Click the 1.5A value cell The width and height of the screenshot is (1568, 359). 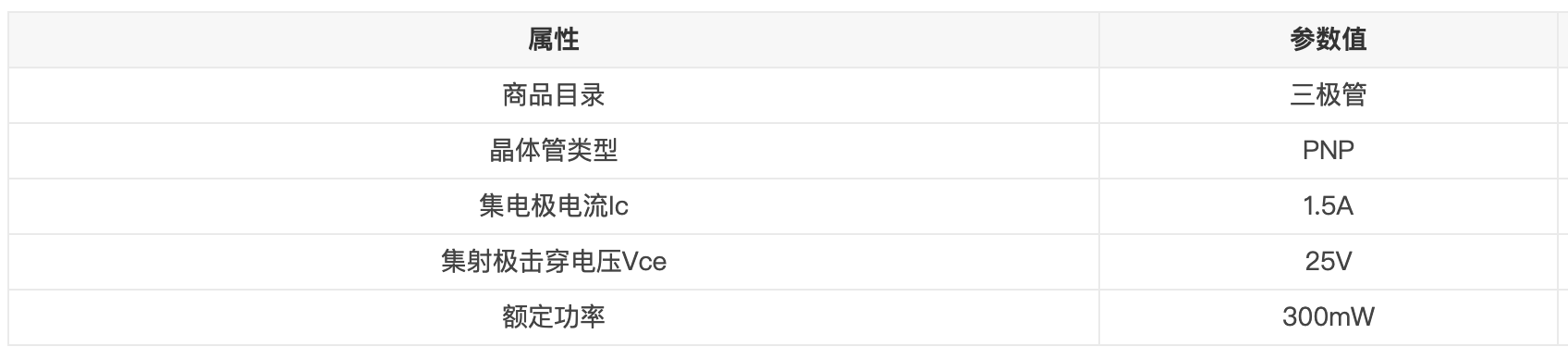click(x=1328, y=206)
